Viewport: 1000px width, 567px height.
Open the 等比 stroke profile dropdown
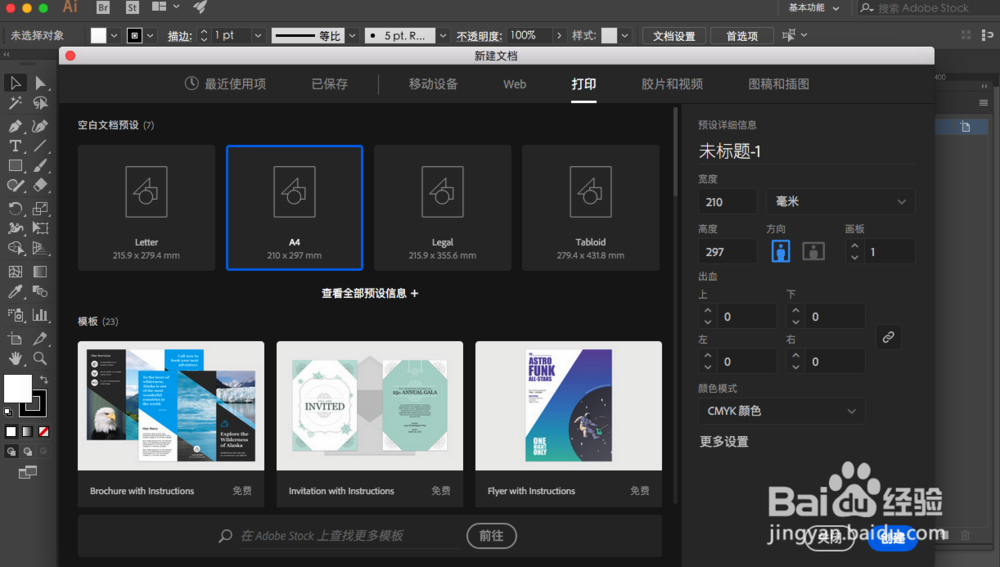[351, 36]
